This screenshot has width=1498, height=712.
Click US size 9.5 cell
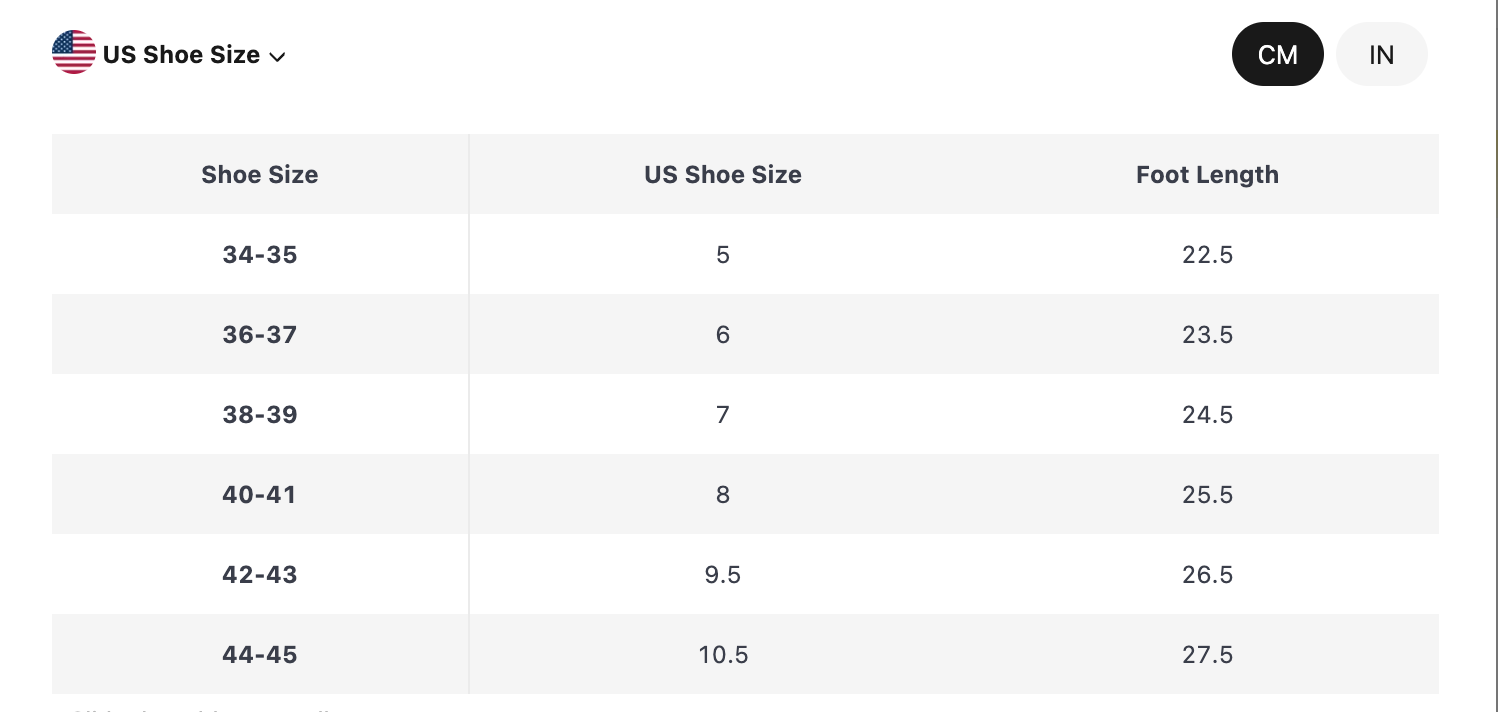[722, 574]
